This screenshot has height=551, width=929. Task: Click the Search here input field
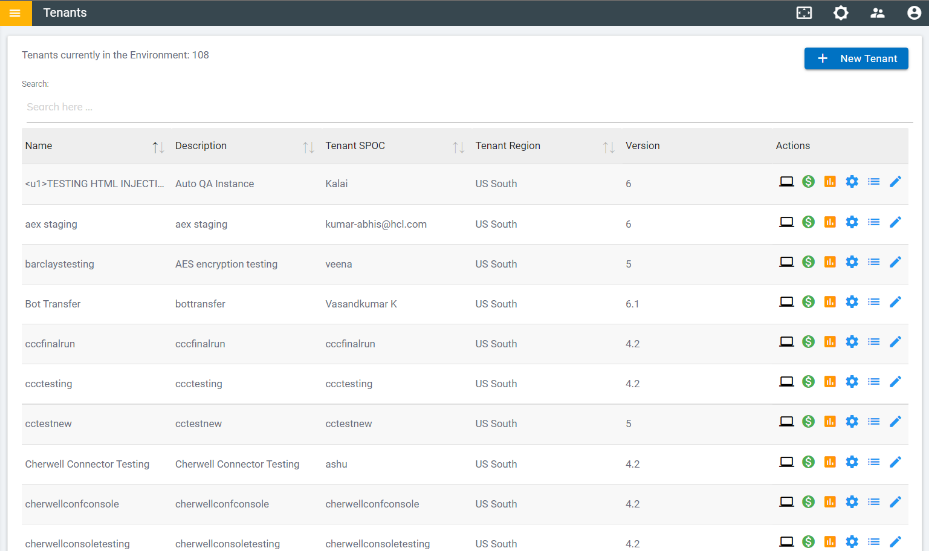(x=465, y=107)
